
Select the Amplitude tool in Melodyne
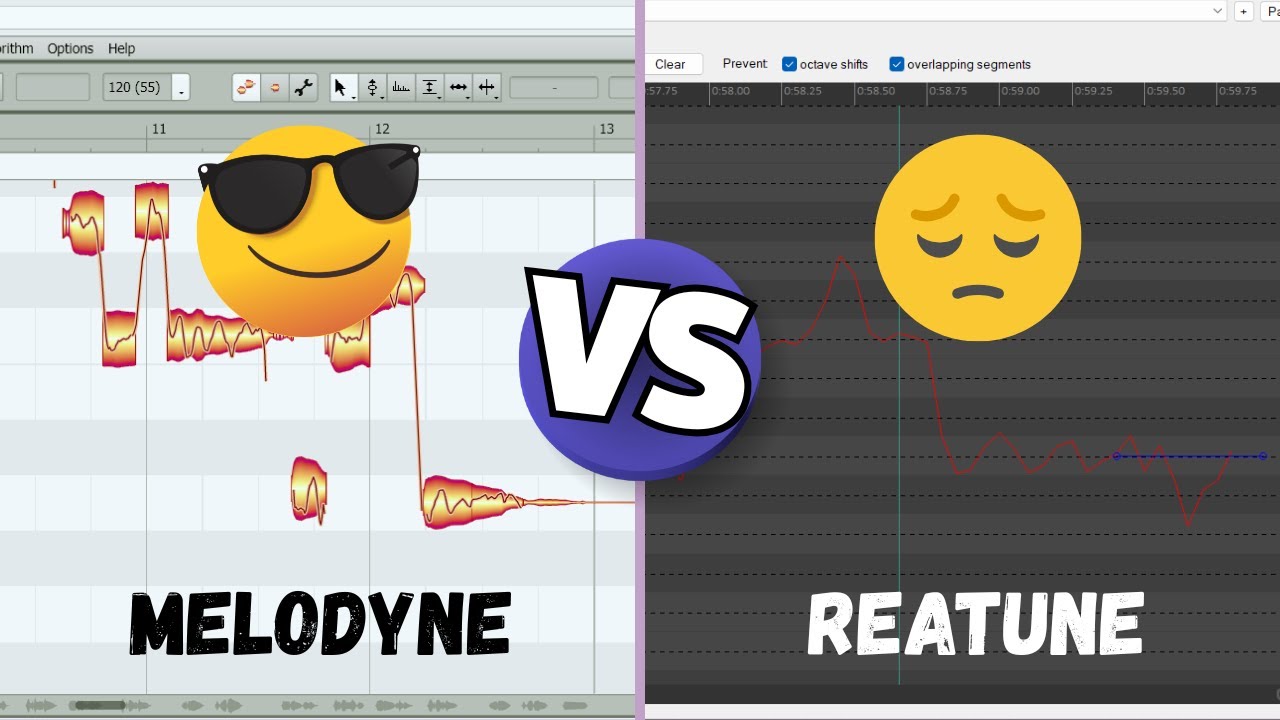coord(430,88)
